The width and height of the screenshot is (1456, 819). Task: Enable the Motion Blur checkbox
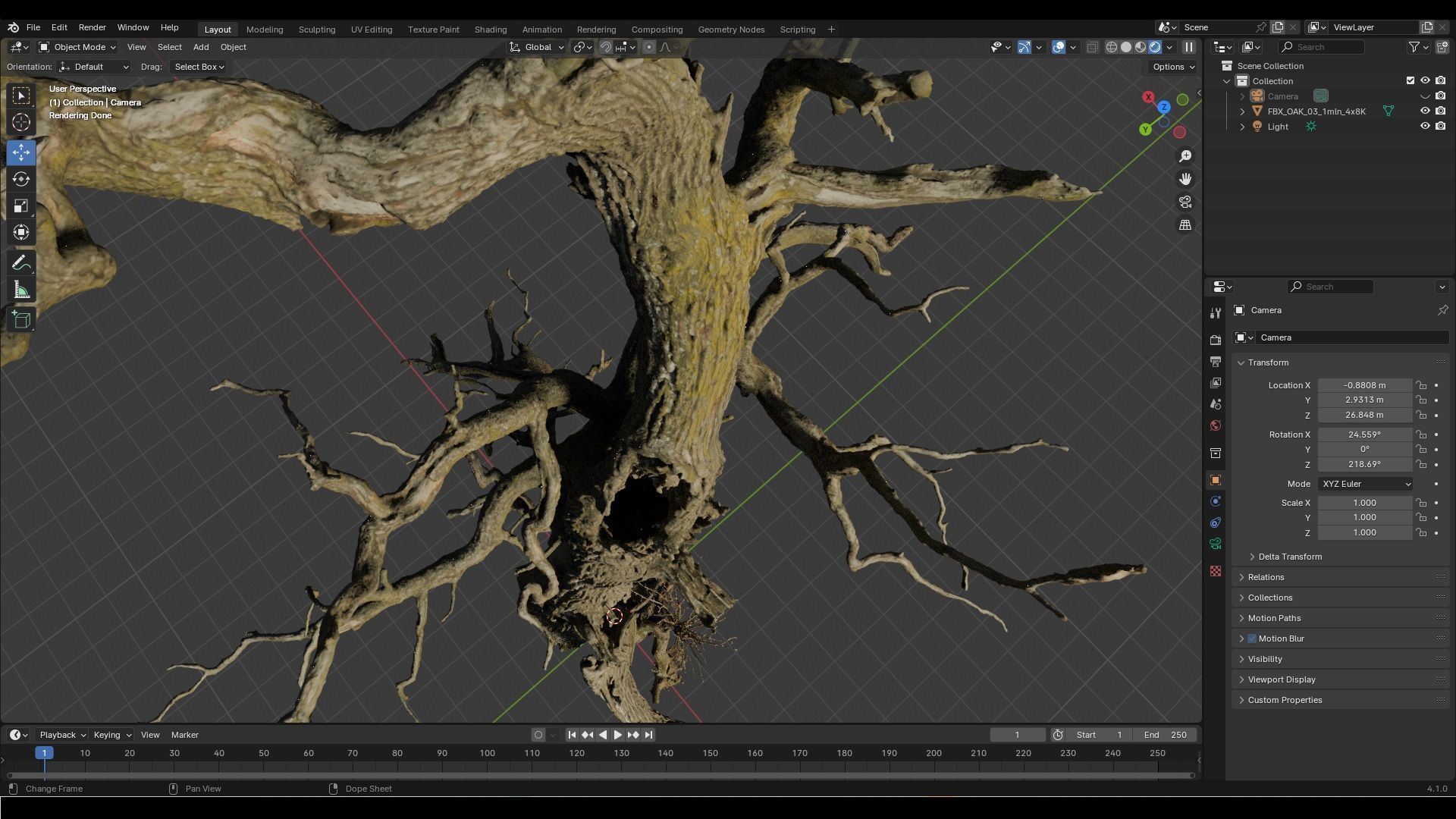pyautogui.click(x=1252, y=639)
